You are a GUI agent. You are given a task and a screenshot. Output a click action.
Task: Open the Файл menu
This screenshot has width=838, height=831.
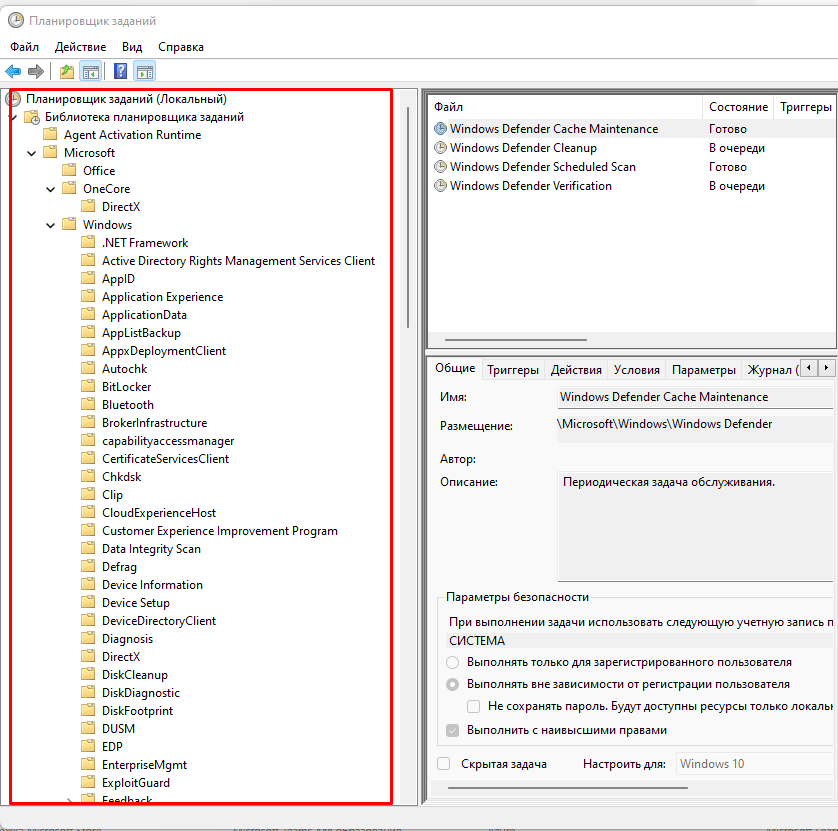point(25,47)
